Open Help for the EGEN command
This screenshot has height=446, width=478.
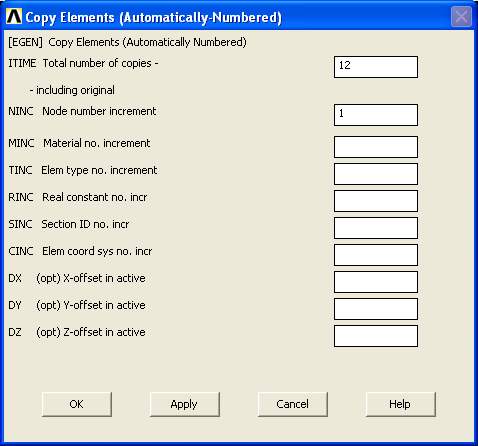401,404
